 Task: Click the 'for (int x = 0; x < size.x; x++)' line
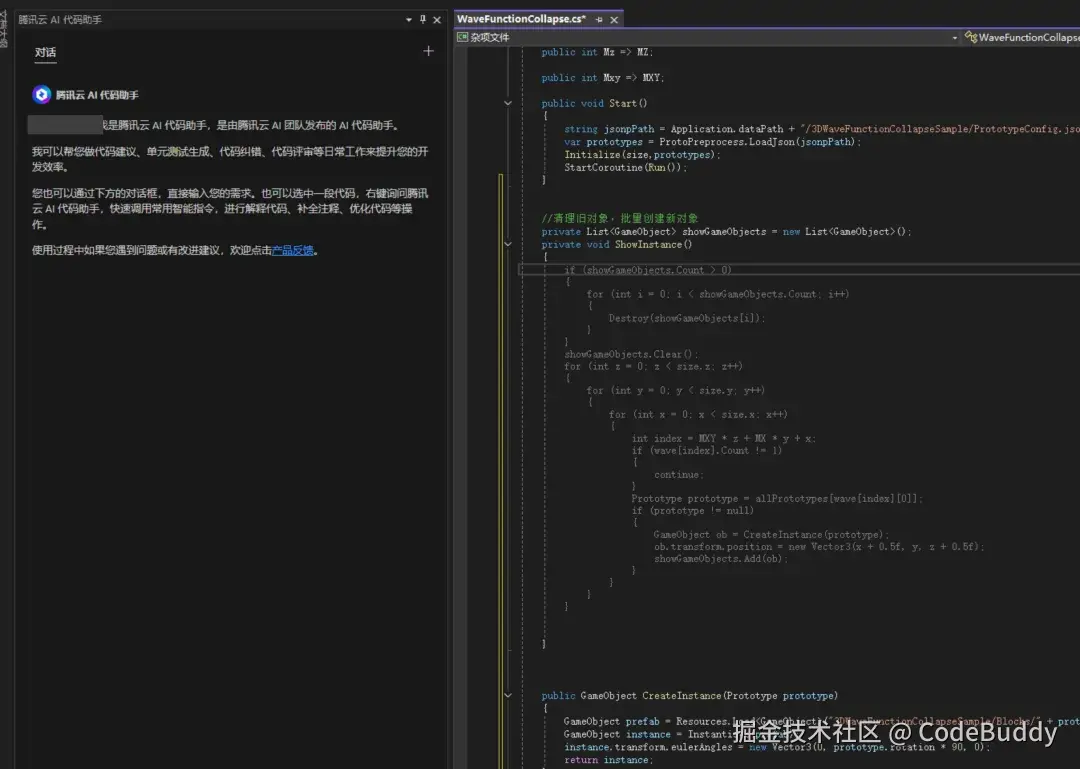(698, 415)
